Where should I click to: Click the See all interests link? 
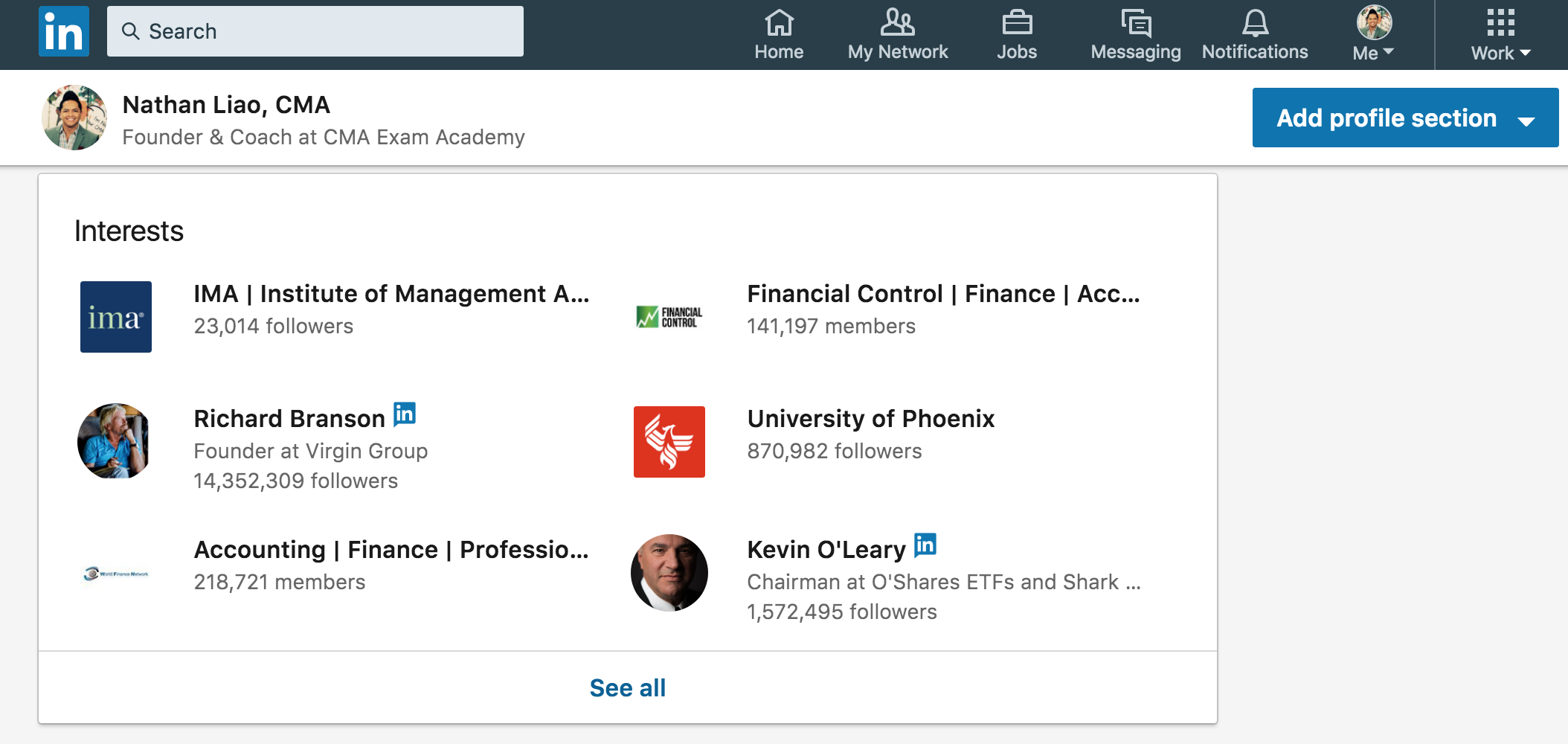pos(628,687)
